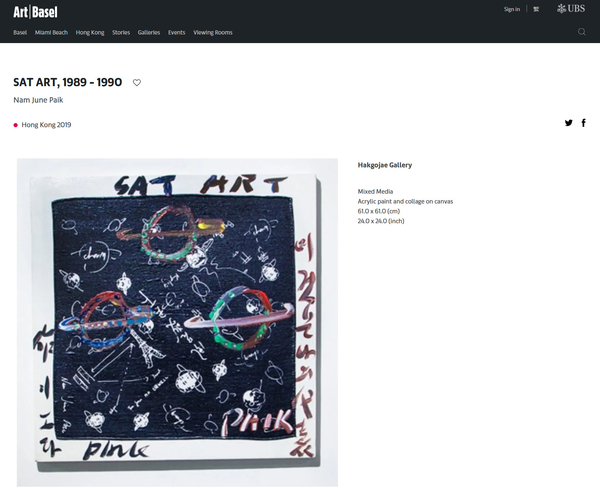Click the Art Basel logo
600x503 pixels.
coord(35,12)
